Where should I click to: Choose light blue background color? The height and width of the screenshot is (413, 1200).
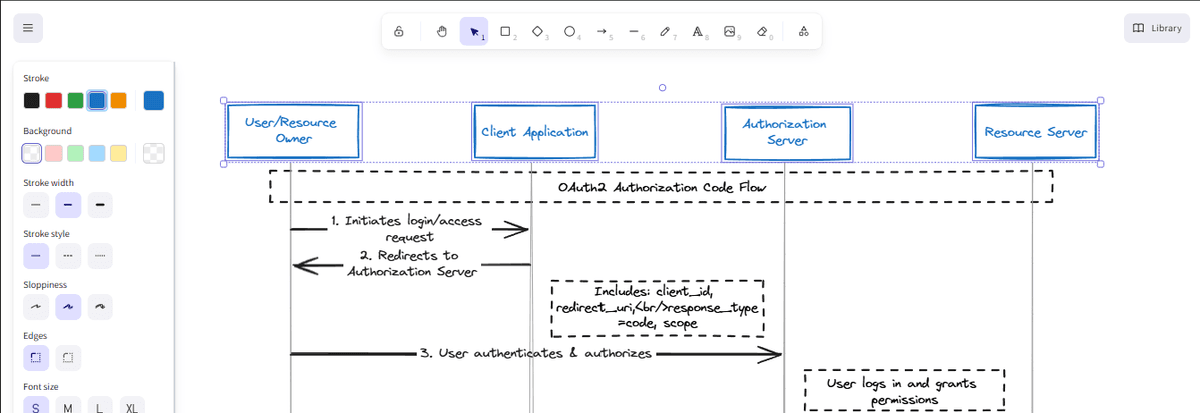(96, 153)
